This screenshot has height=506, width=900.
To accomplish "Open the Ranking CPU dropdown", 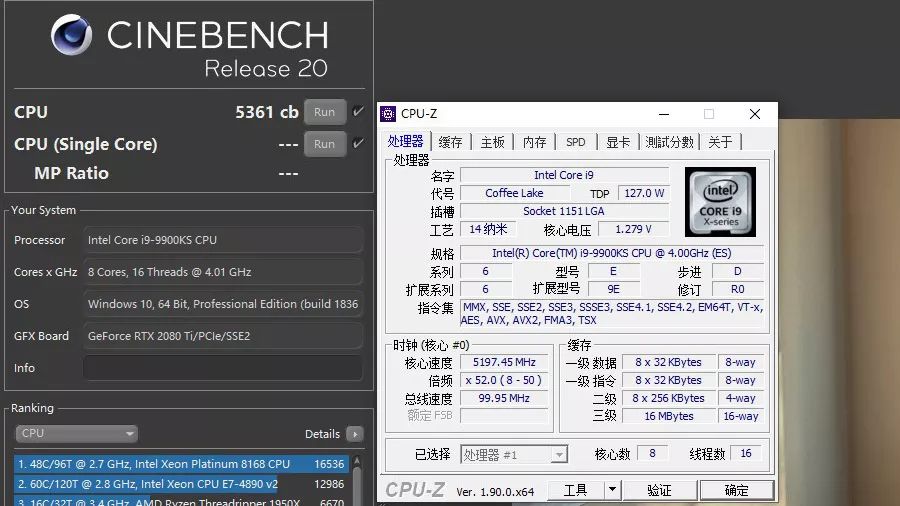I will point(76,434).
